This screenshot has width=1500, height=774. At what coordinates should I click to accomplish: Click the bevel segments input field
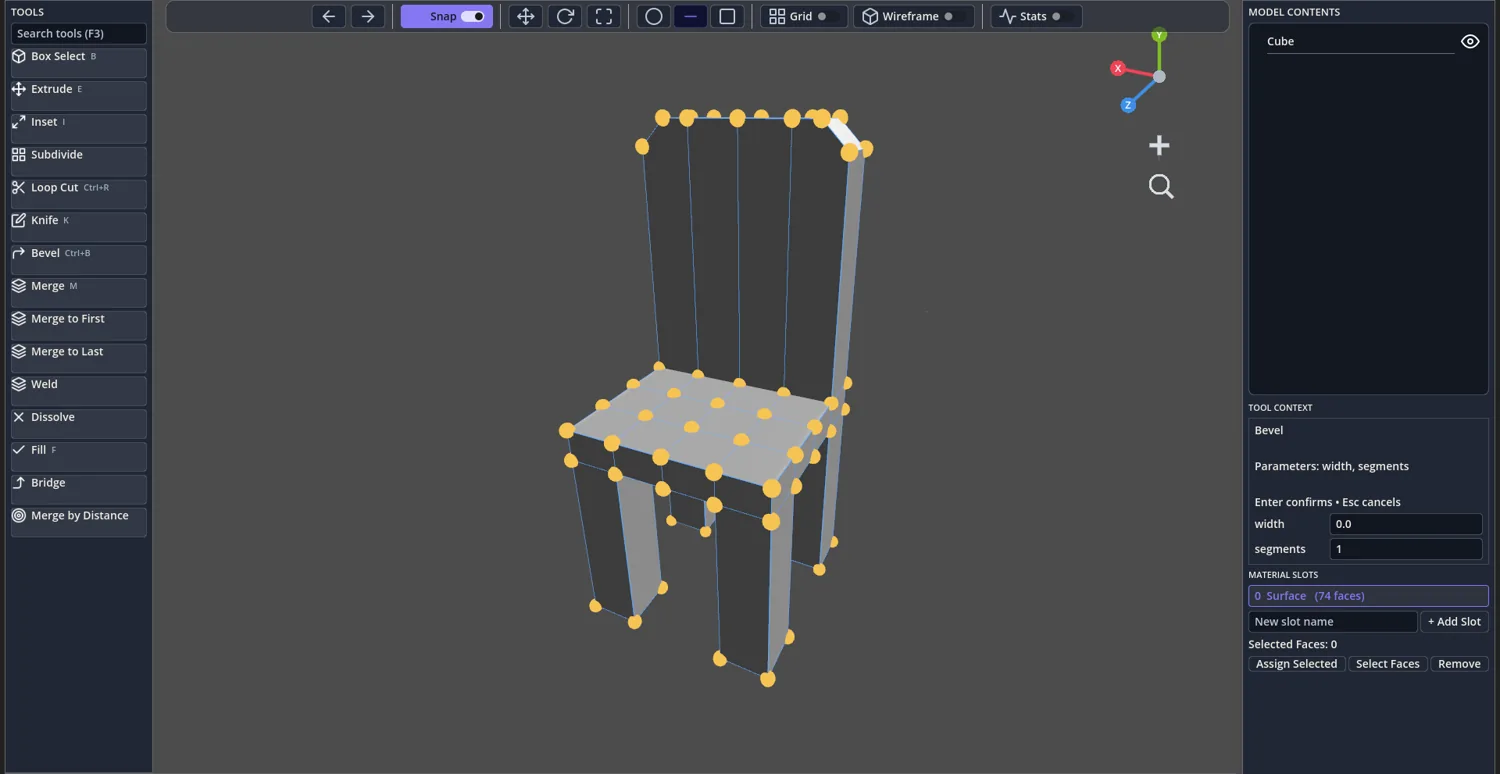[x=1406, y=549]
